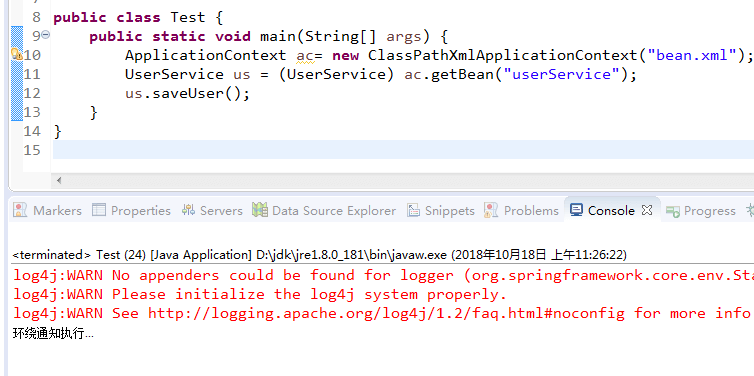Open the log4j faq.html#noconfig link
This screenshot has height=376, width=754.
[x=386, y=313]
